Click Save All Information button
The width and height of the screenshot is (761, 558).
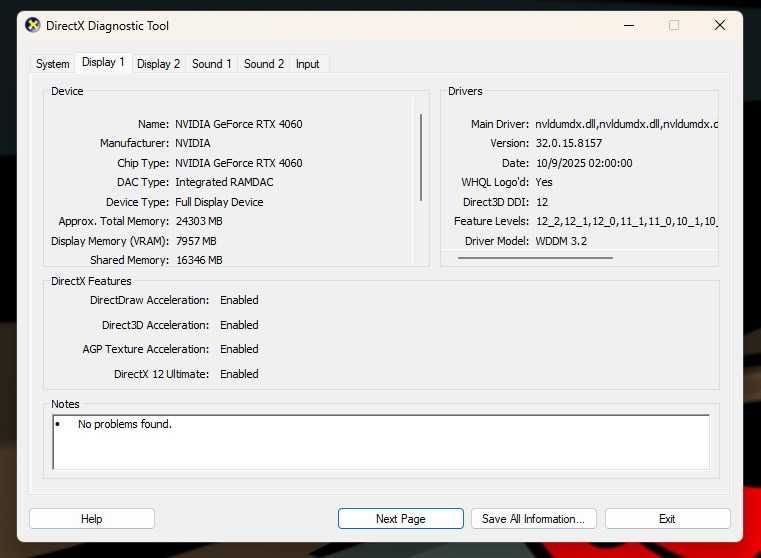[x=533, y=519]
